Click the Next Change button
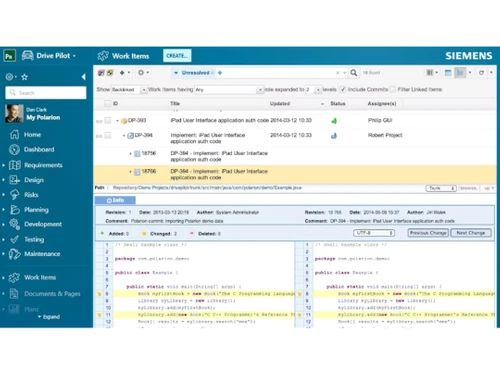Viewport: 500px width, 375px height. (471, 233)
